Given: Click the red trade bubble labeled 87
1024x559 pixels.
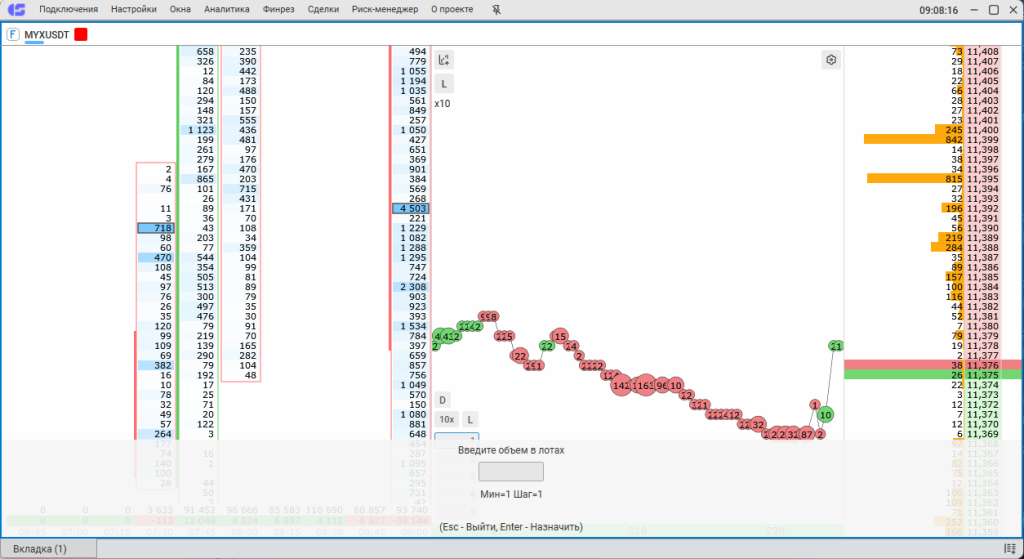Looking at the screenshot, I should pyautogui.click(x=807, y=434).
